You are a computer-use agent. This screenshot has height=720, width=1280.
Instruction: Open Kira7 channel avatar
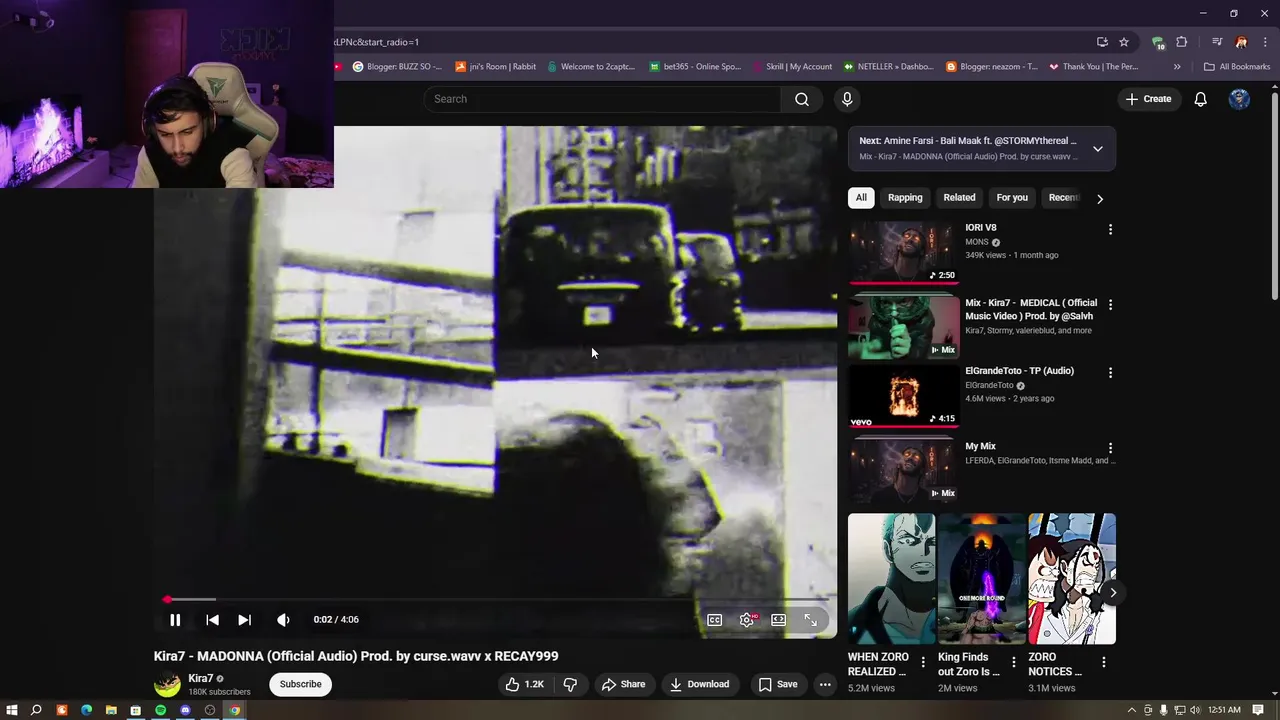(x=167, y=684)
